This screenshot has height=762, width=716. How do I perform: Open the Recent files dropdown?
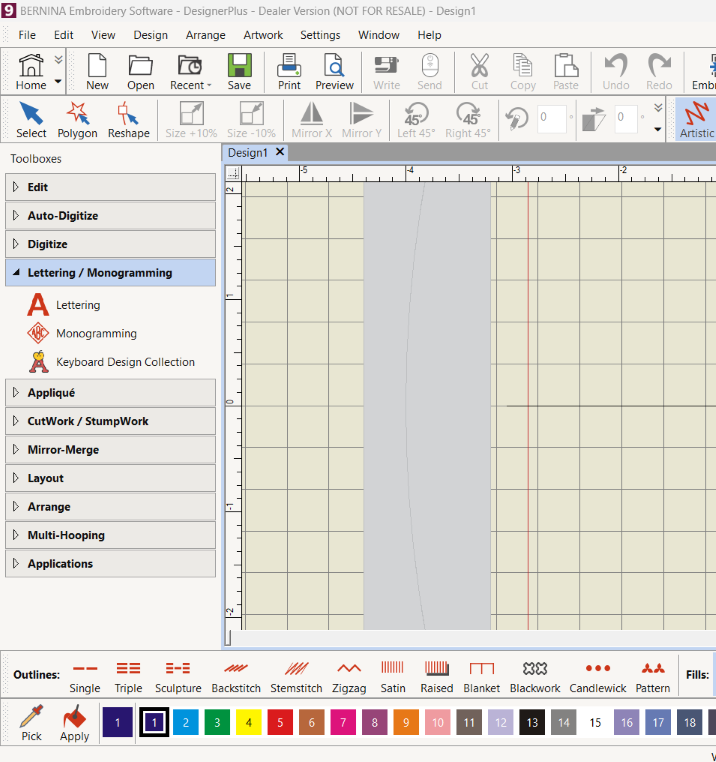coord(190,71)
